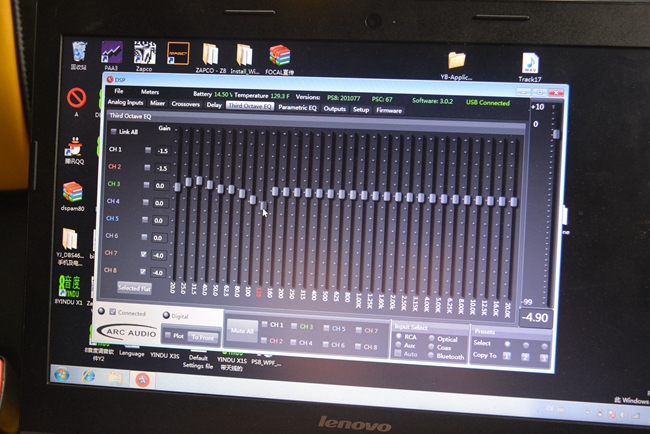Open the dspam80 archive icon
The height and width of the screenshot is (434, 650).
point(73,193)
